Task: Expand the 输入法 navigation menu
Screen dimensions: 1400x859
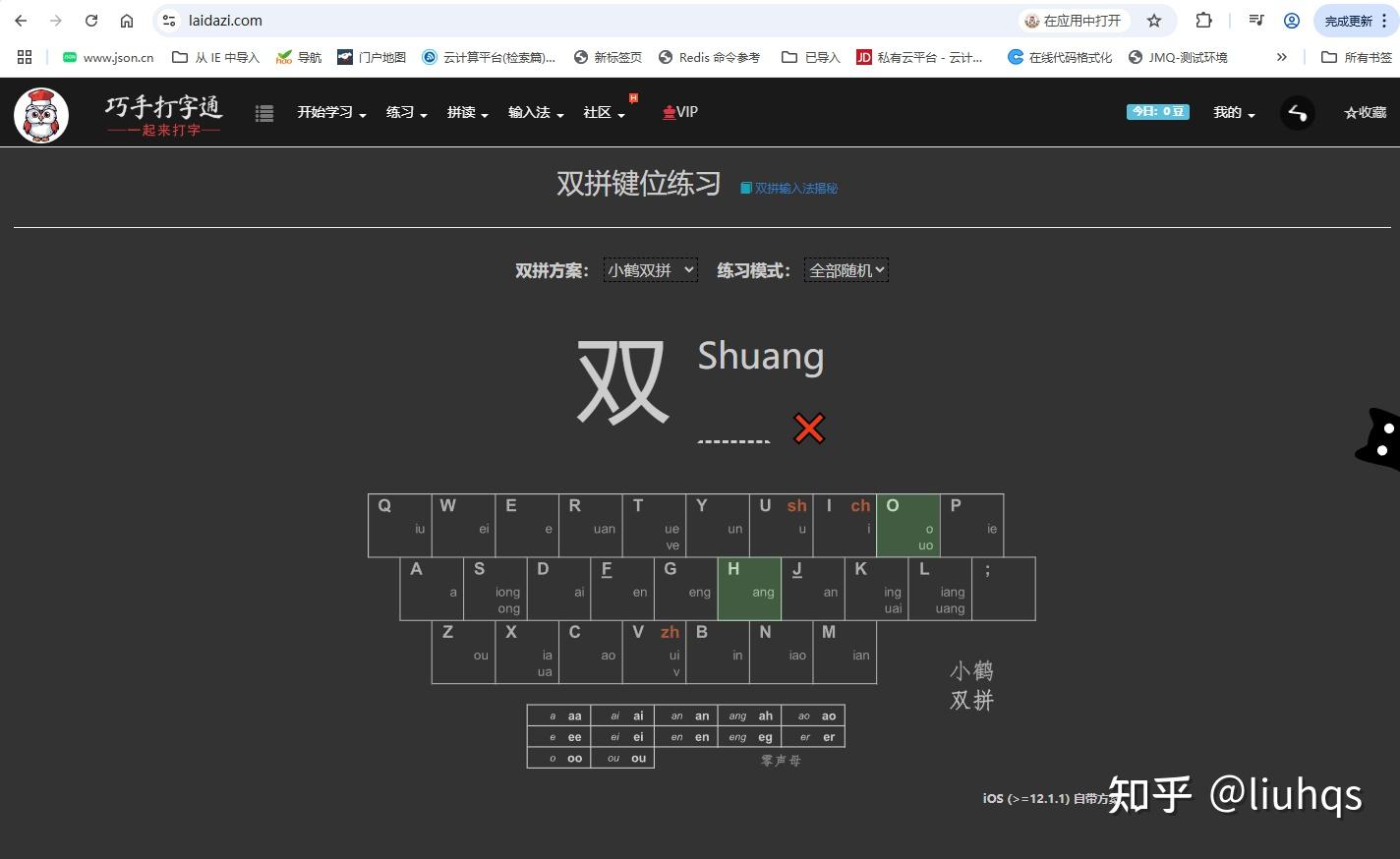Action: click(x=536, y=113)
